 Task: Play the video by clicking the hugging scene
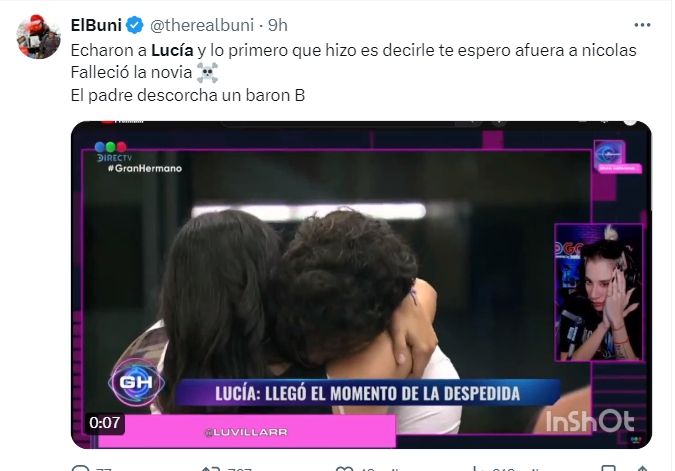coord(301,301)
